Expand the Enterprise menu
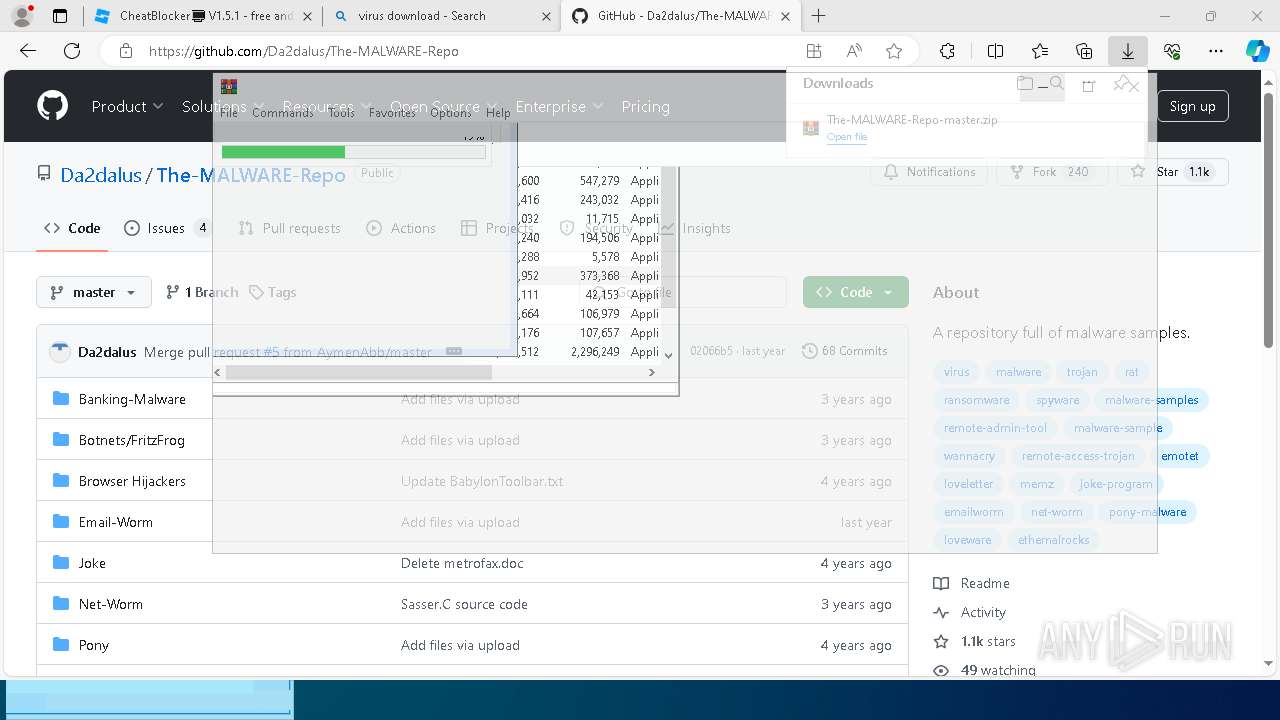This screenshot has height=720, width=1280. [559, 106]
